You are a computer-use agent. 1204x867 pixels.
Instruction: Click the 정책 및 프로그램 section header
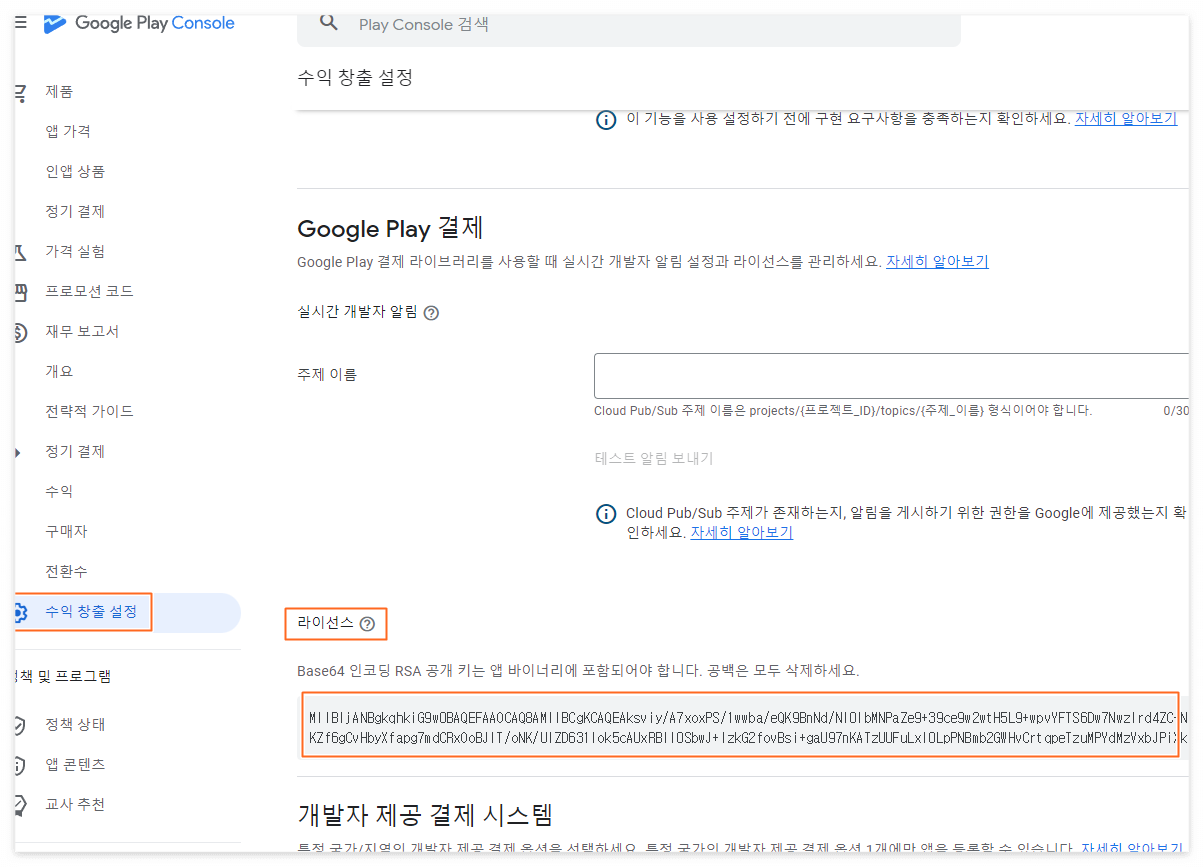tap(65, 676)
